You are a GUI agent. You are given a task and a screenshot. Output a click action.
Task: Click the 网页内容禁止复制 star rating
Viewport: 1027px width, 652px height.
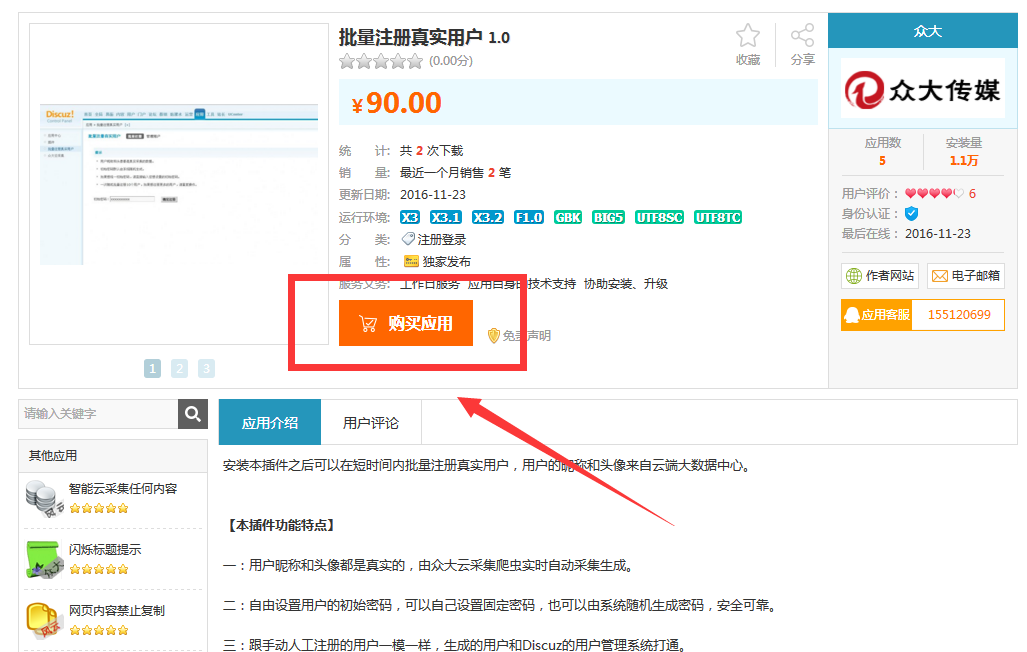click(x=99, y=630)
